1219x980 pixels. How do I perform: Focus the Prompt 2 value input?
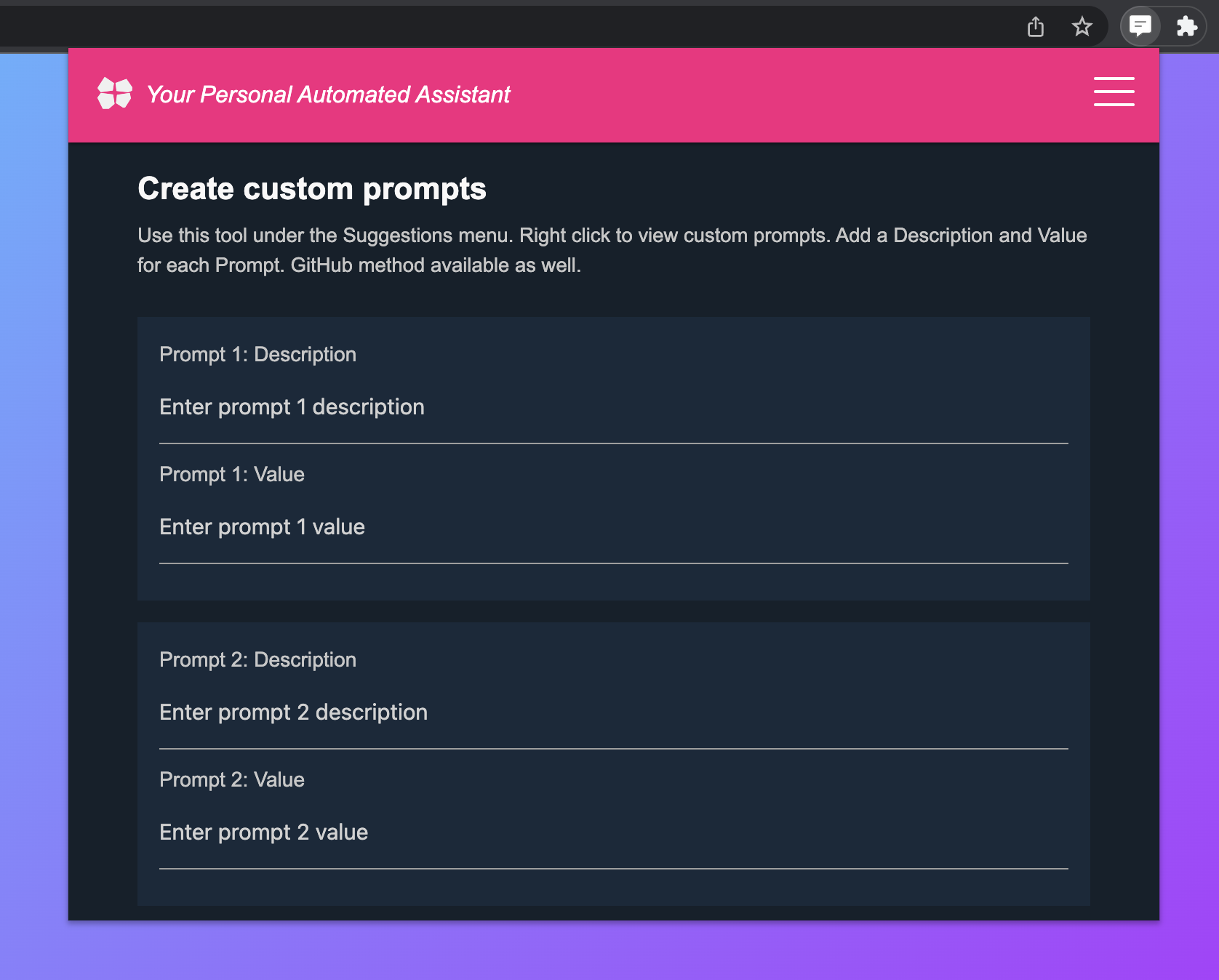614,833
